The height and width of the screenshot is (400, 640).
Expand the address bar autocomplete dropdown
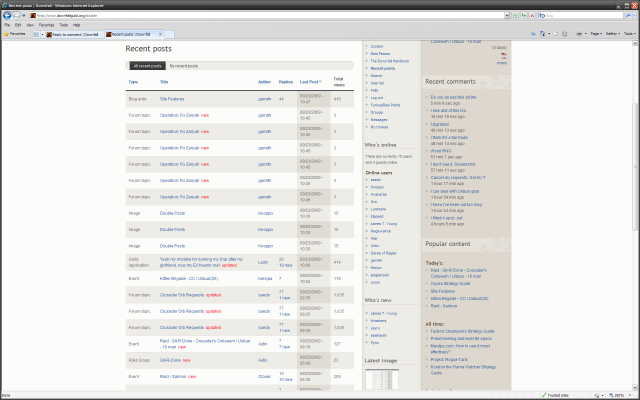pos(507,16)
